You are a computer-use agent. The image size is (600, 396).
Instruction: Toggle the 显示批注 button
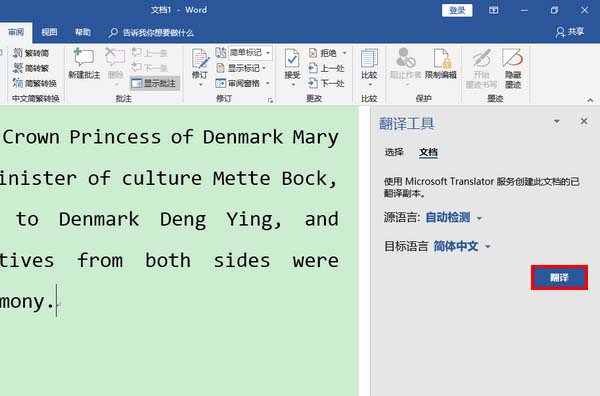[154, 83]
